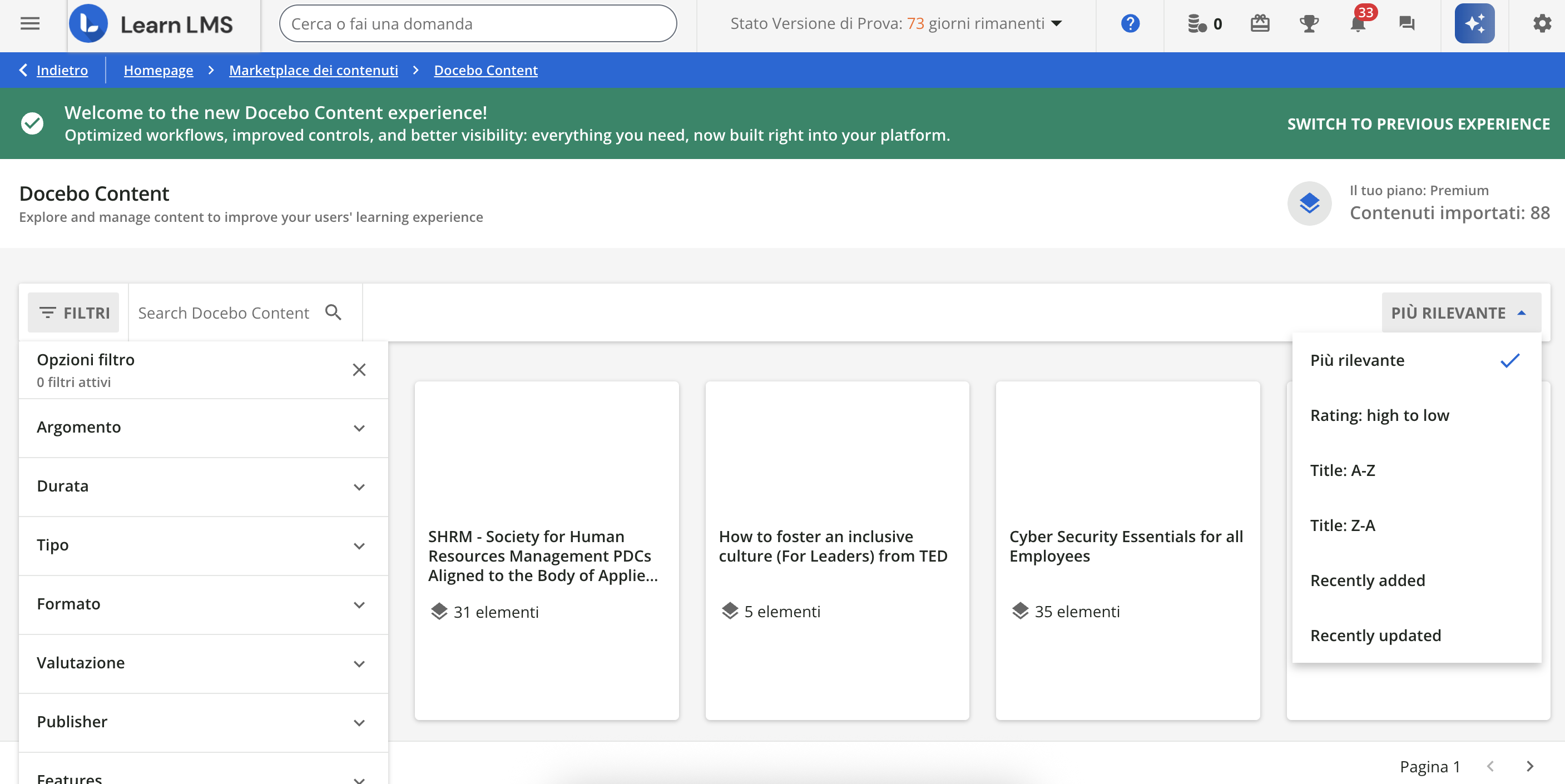
Task: Open the coins balance icon
Action: click(x=1197, y=24)
